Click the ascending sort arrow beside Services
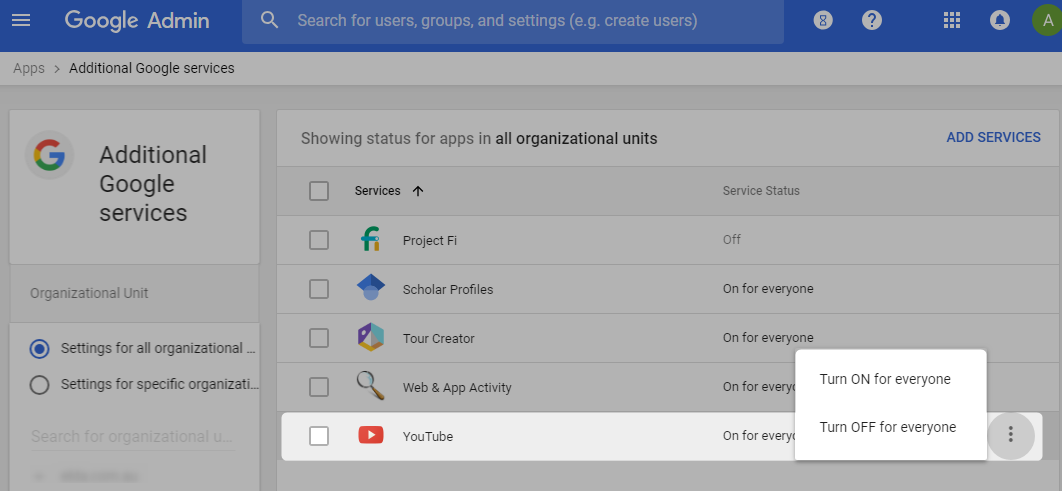 pos(418,191)
